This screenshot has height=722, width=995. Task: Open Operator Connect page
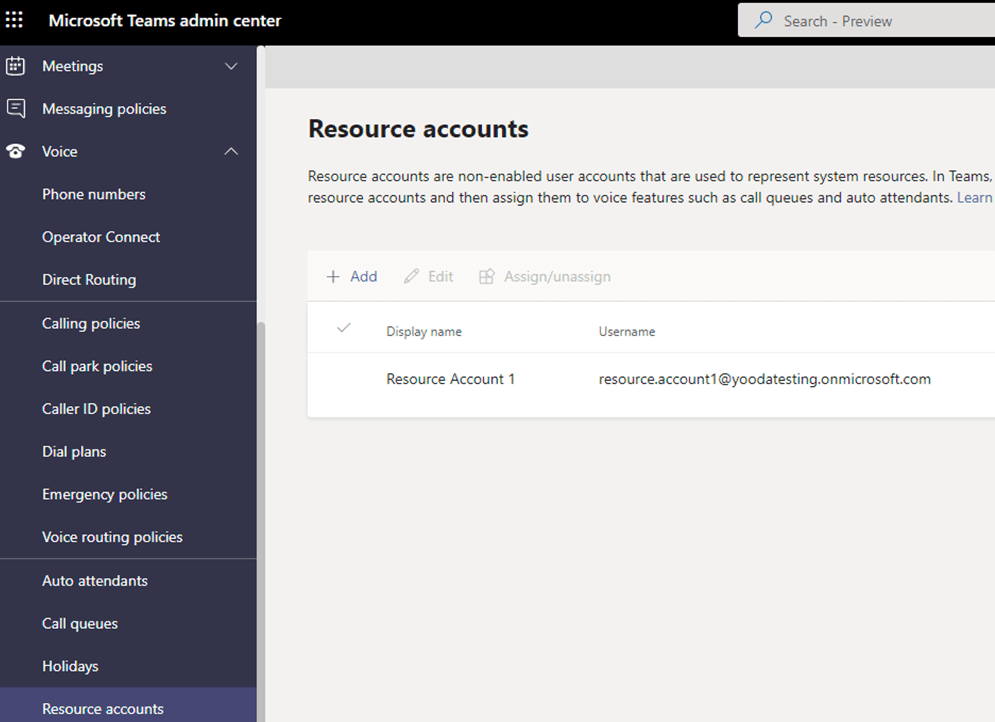point(101,237)
